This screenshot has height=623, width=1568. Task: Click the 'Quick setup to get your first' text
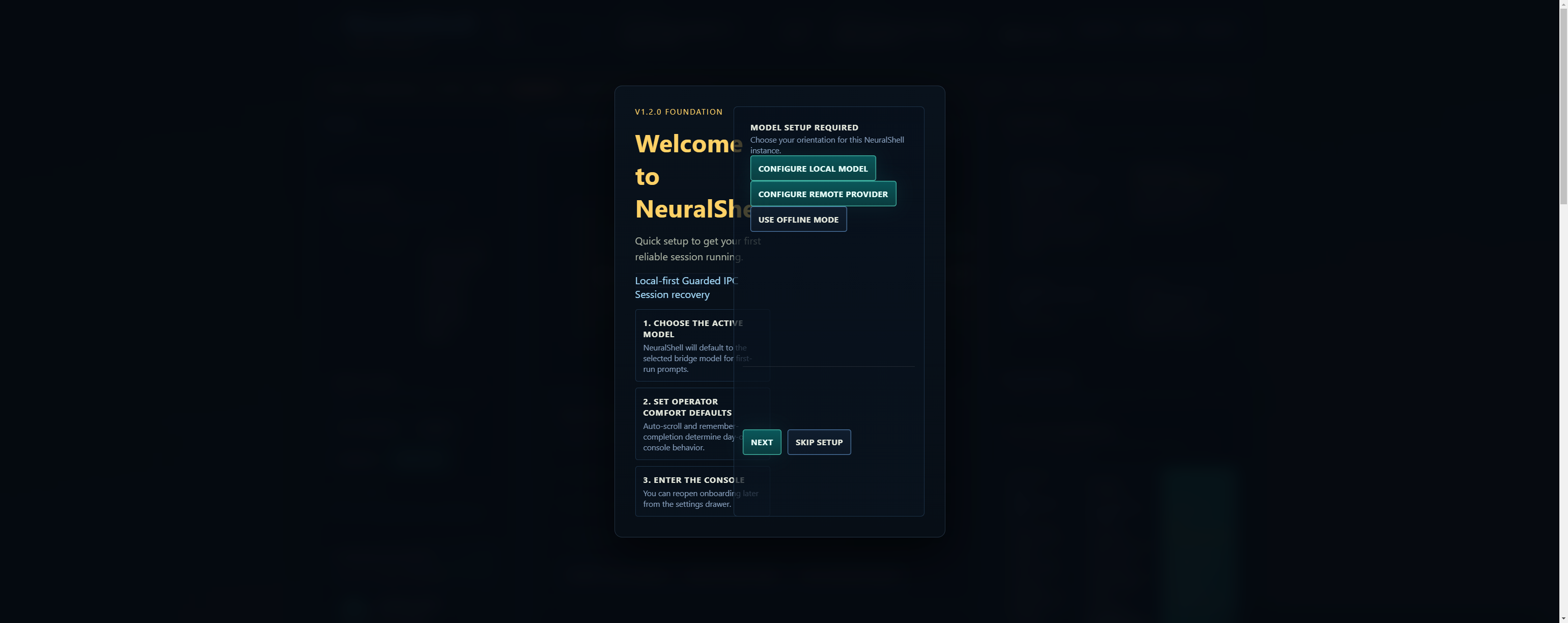coord(697,240)
